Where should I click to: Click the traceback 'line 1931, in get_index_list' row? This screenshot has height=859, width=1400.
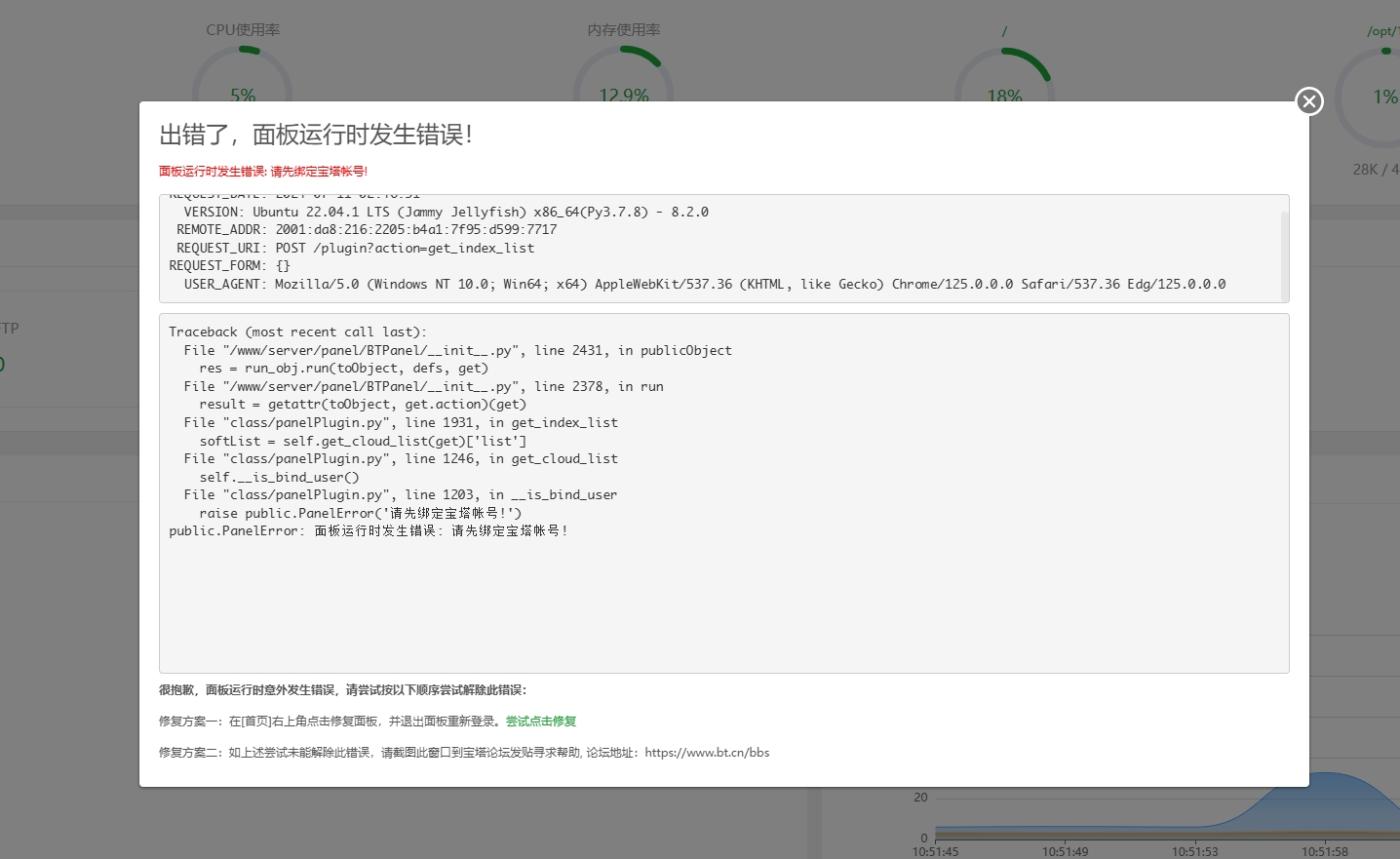point(401,422)
